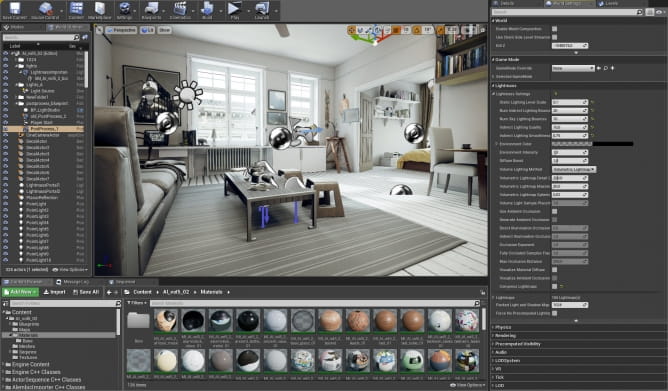
Task: Open the Cinematics toolbar button
Action: [180, 10]
